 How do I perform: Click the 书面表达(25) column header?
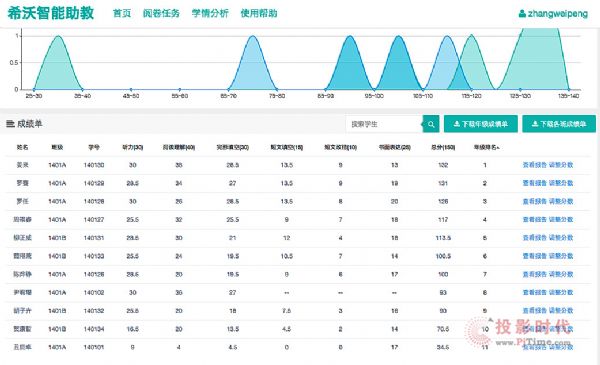point(395,147)
